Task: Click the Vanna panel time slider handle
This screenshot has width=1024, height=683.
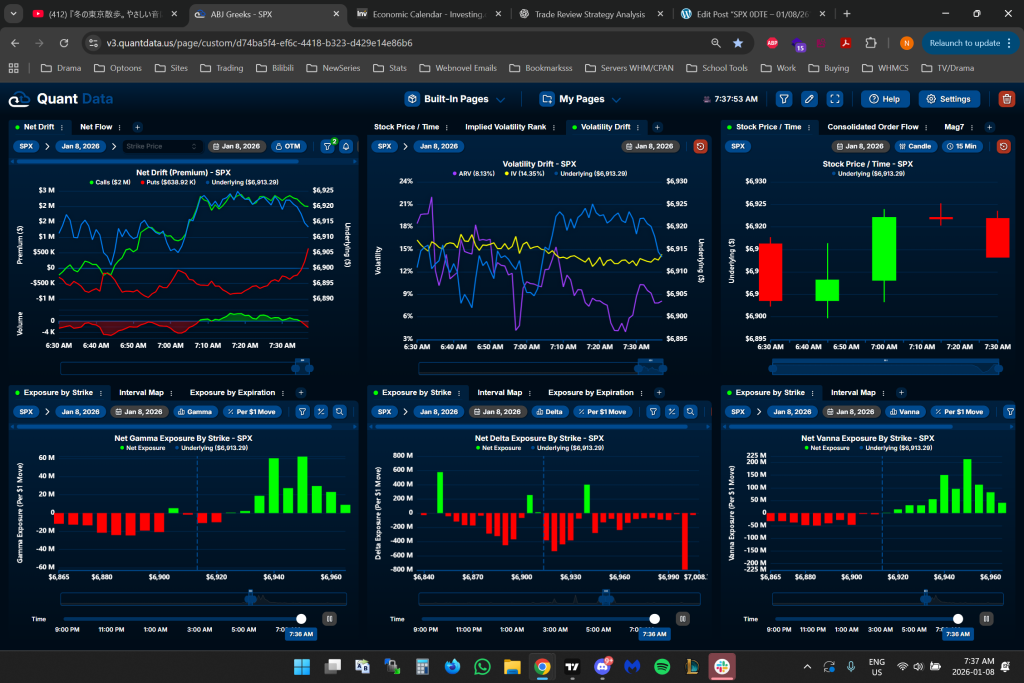Action: point(958,619)
